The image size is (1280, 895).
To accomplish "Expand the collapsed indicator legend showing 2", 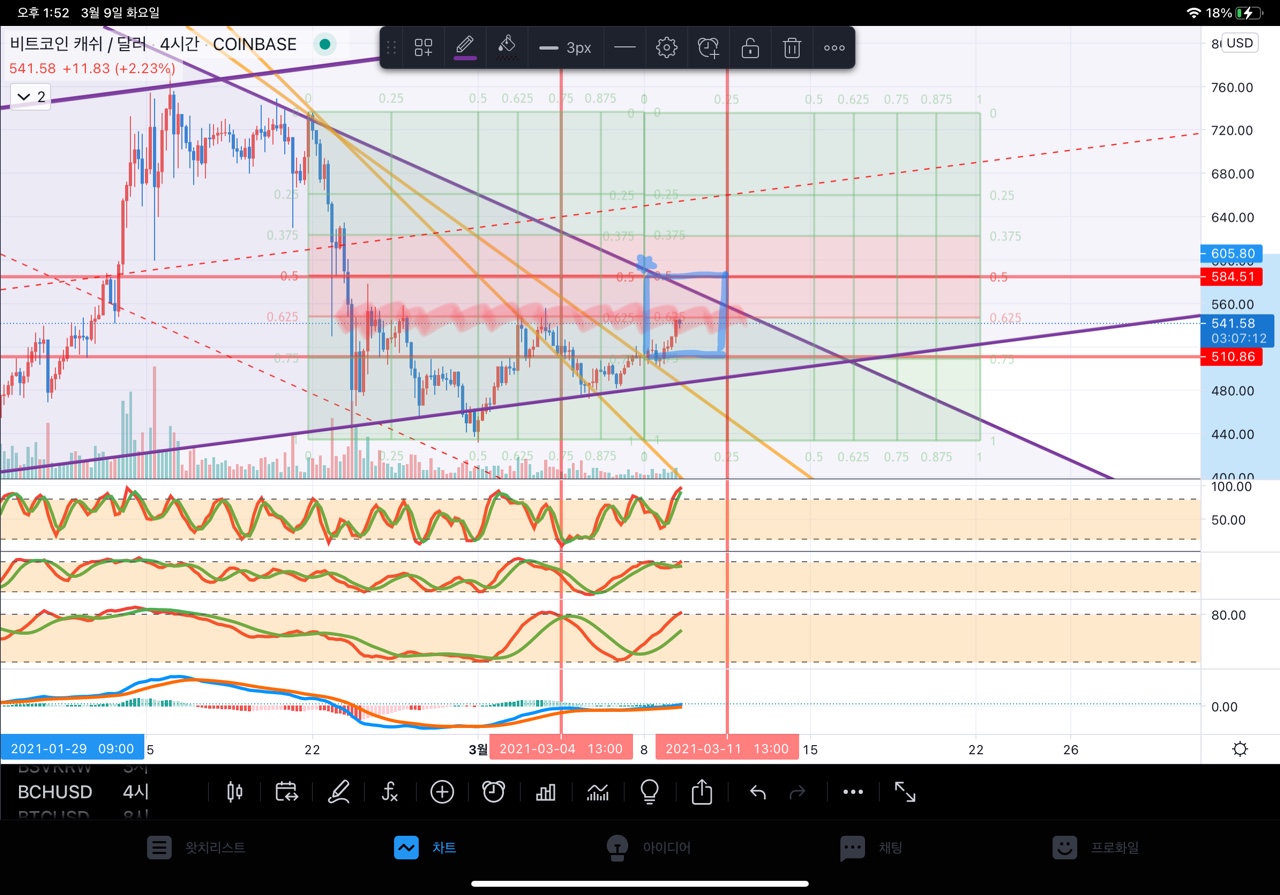I will (29, 96).
